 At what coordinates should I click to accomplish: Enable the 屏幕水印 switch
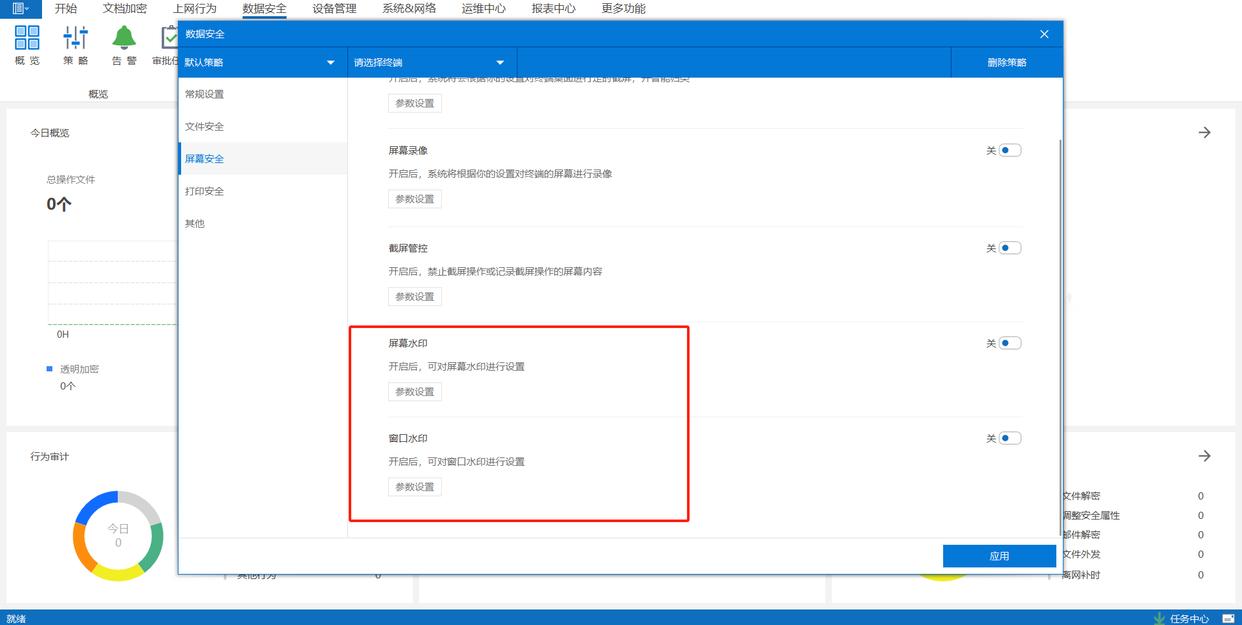click(1010, 343)
